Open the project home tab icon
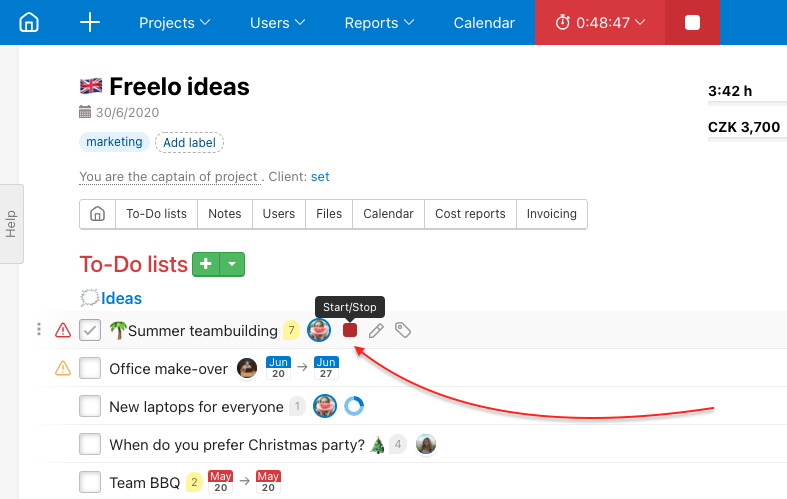Screen dimensions: 787x499 (97, 214)
